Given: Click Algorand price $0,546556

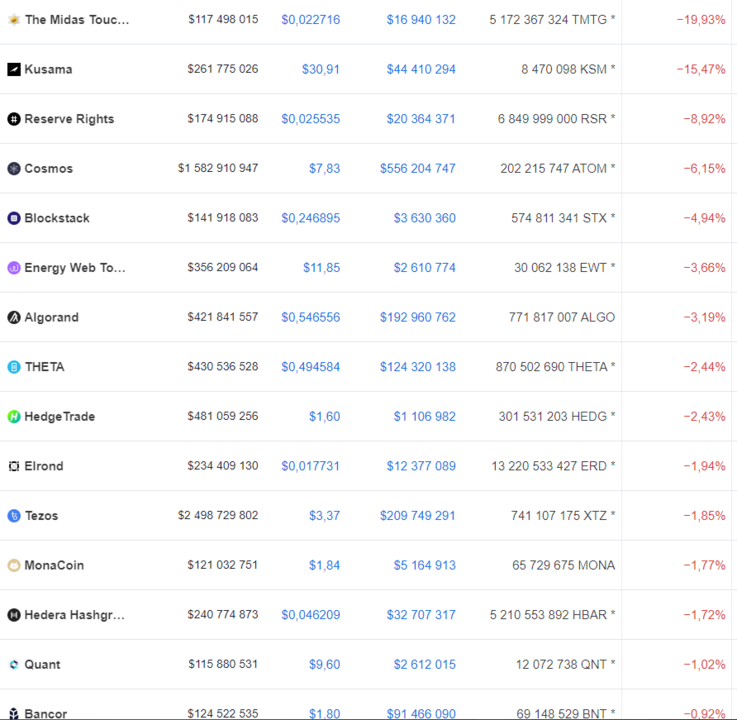Looking at the screenshot, I should click(310, 317).
